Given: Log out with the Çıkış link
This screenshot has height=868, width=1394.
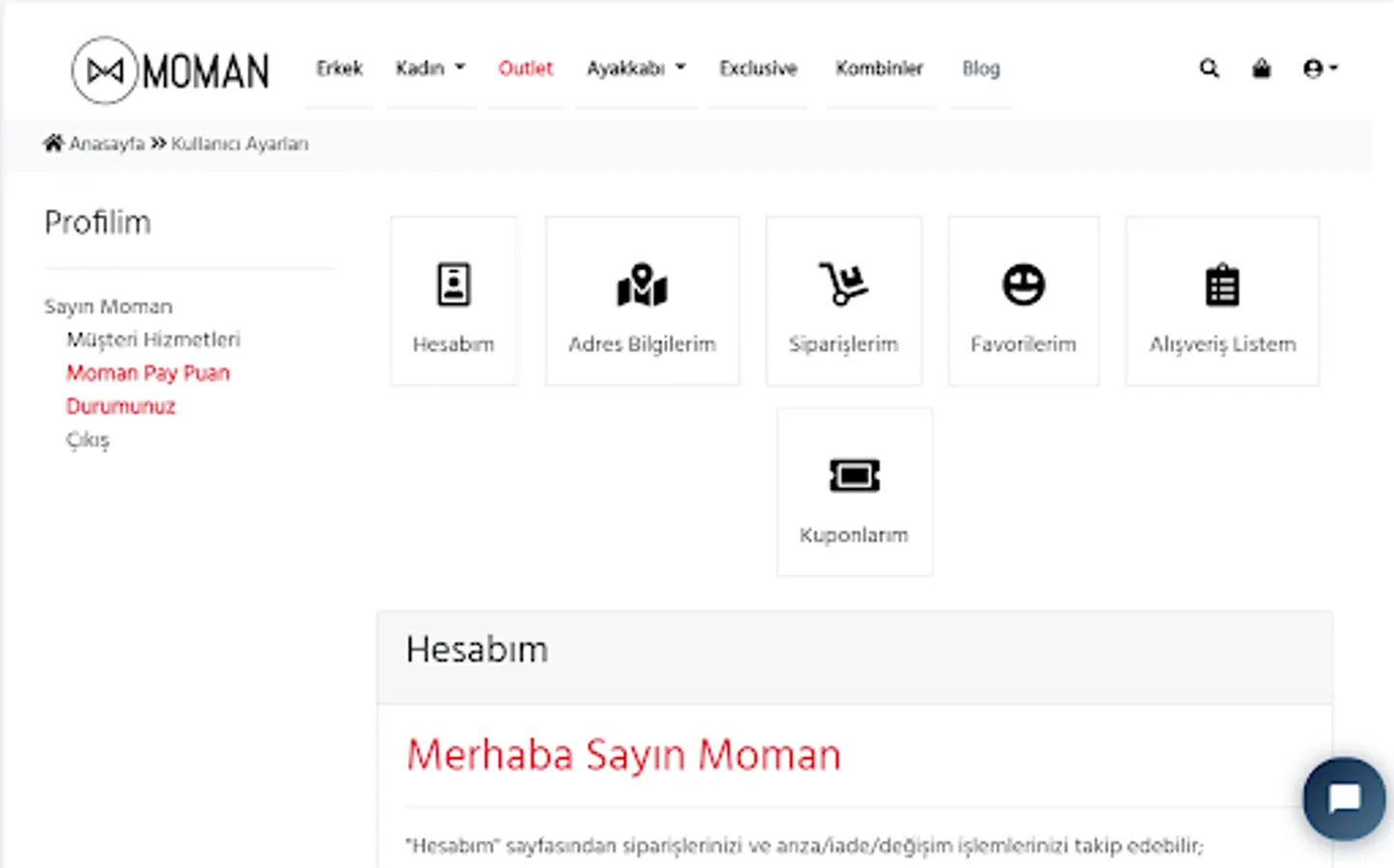Looking at the screenshot, I should pos(88,440).
